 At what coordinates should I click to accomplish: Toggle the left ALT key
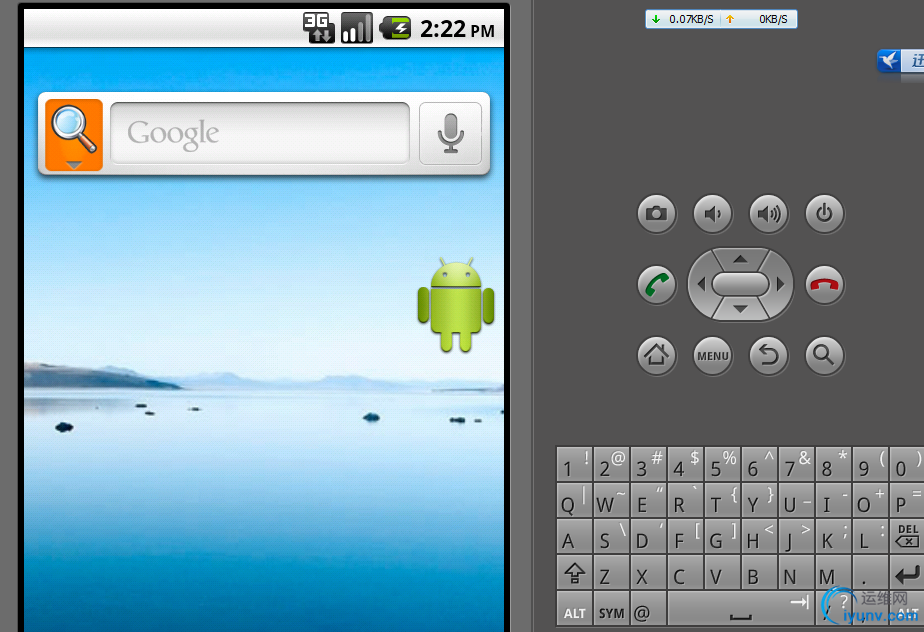(x=575, y=609)
